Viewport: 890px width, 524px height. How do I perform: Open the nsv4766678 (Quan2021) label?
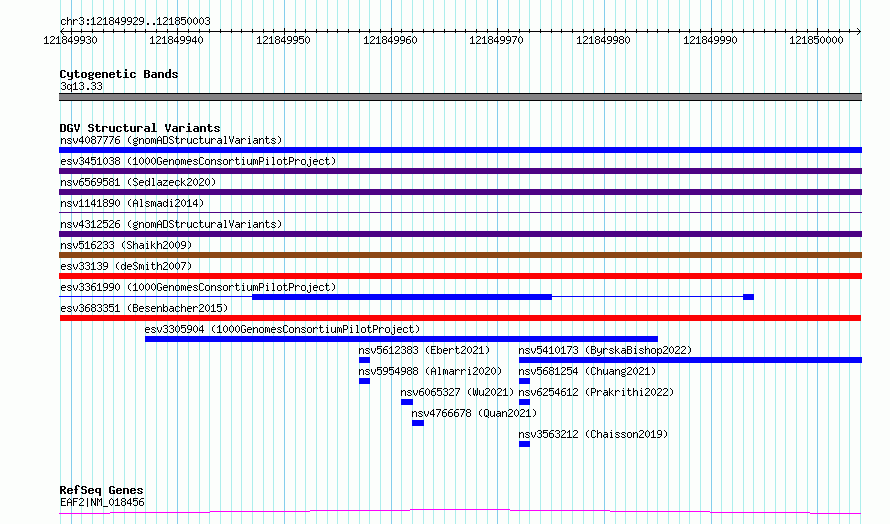[474, 413]
